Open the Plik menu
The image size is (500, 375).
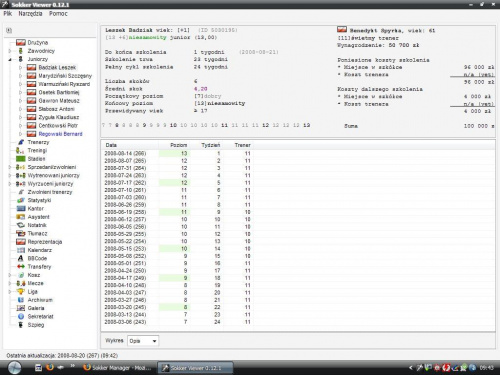coord(8,14)
